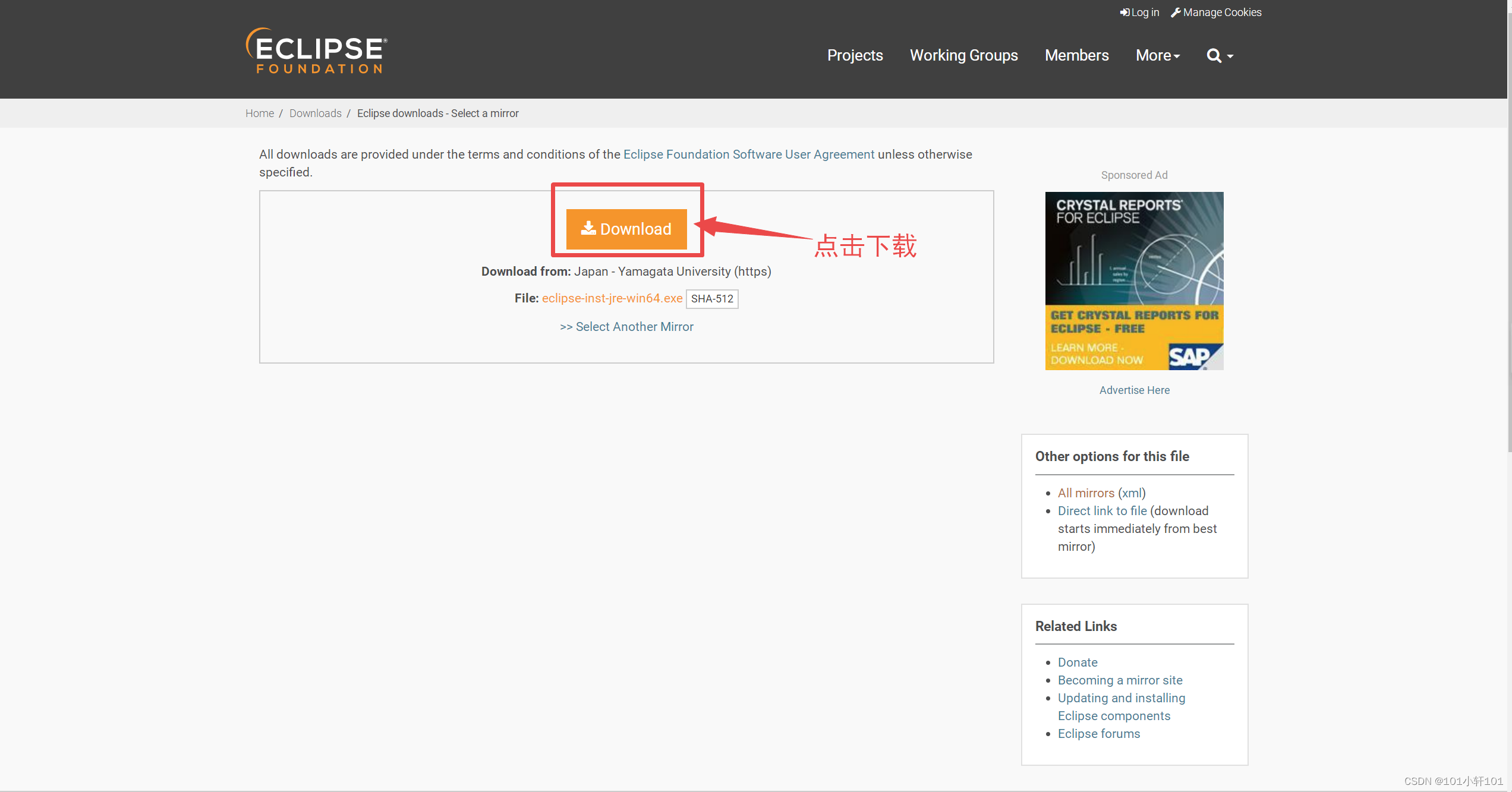Navigate to Downloads breadcrumb
This screenshot has width=1512, height=792.
click(x=315, y=113)
